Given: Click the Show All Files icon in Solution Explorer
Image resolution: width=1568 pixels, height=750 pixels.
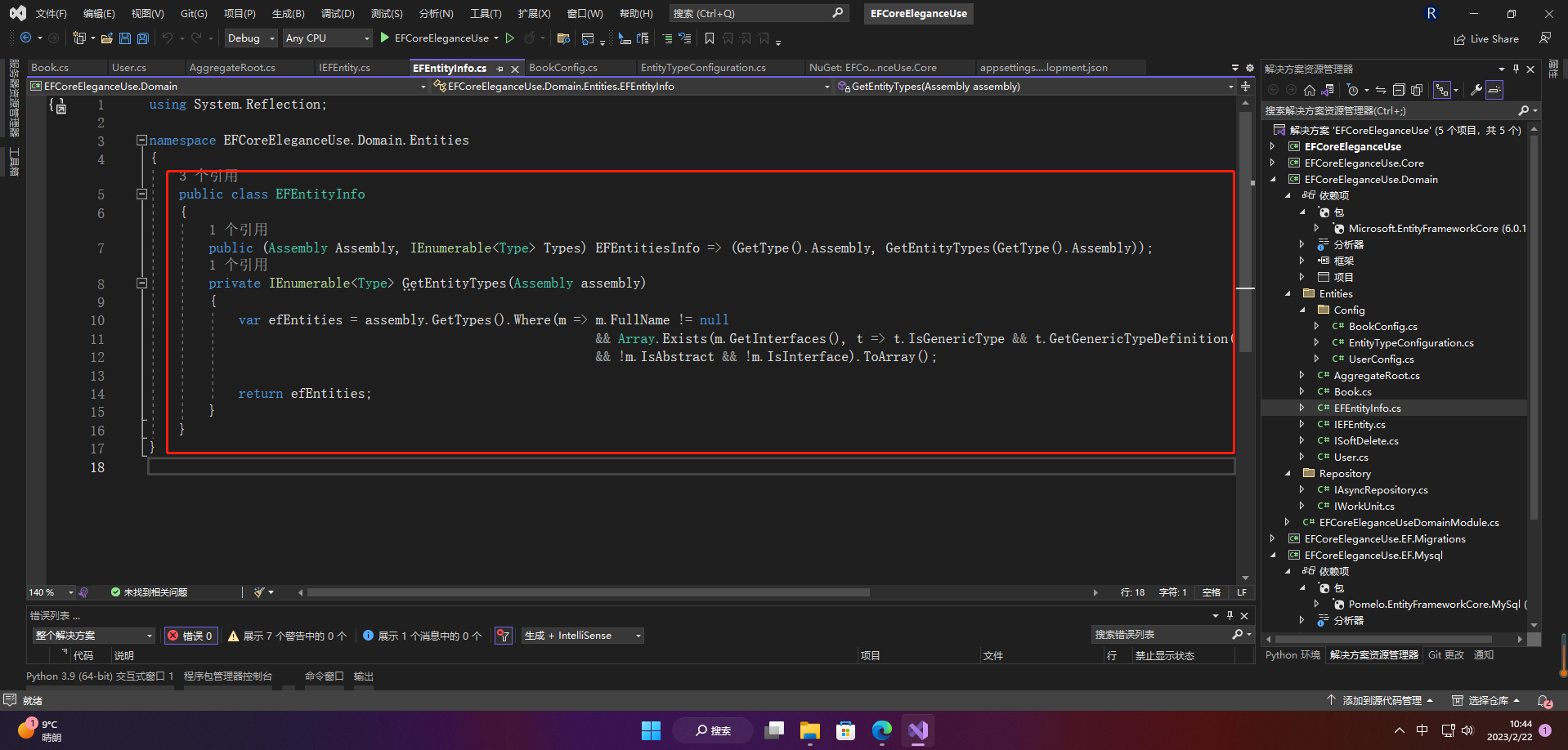Looking at the screenshot, I should click(x=1417, y=90).
